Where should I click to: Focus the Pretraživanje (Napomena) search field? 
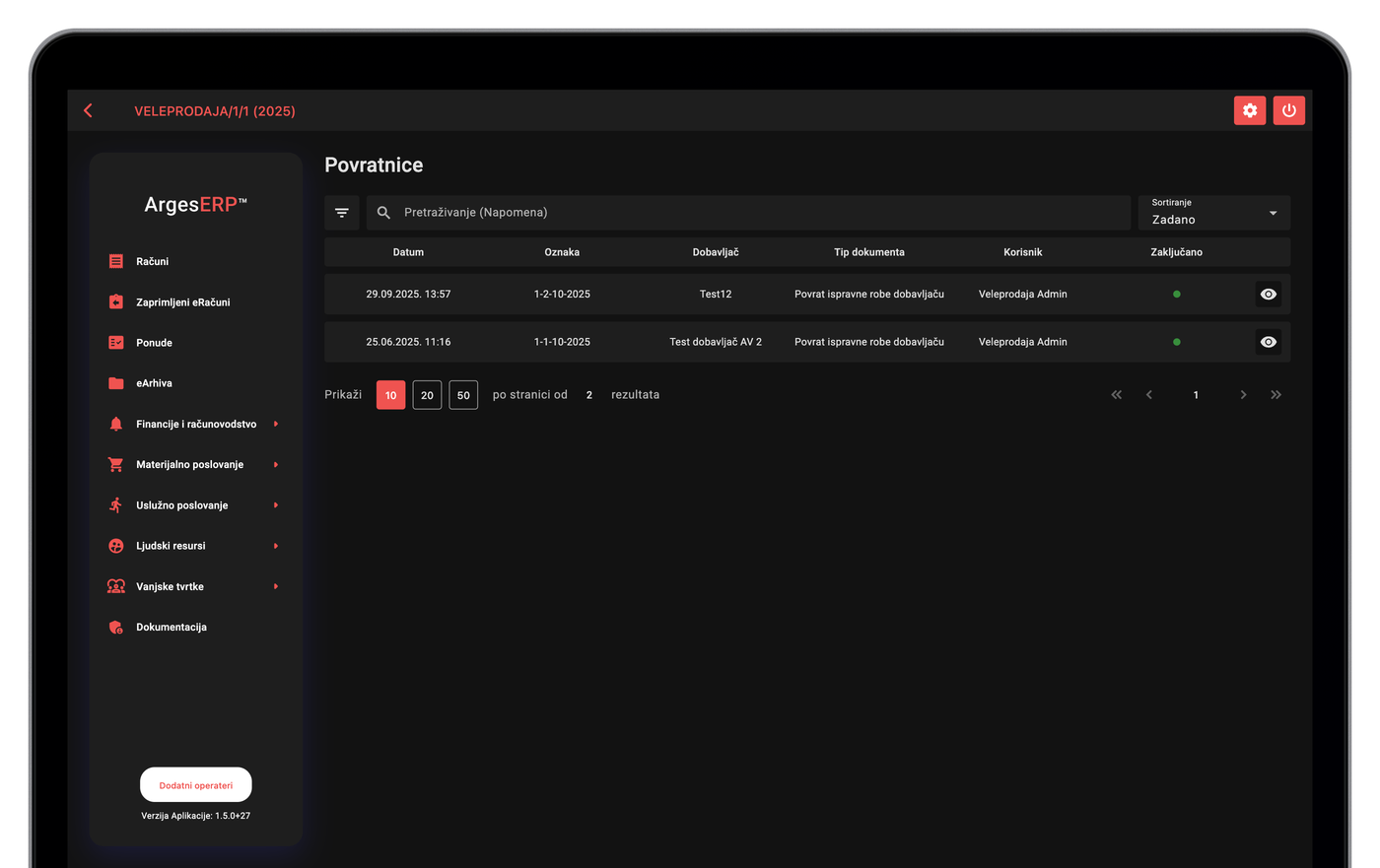point(748,213)
